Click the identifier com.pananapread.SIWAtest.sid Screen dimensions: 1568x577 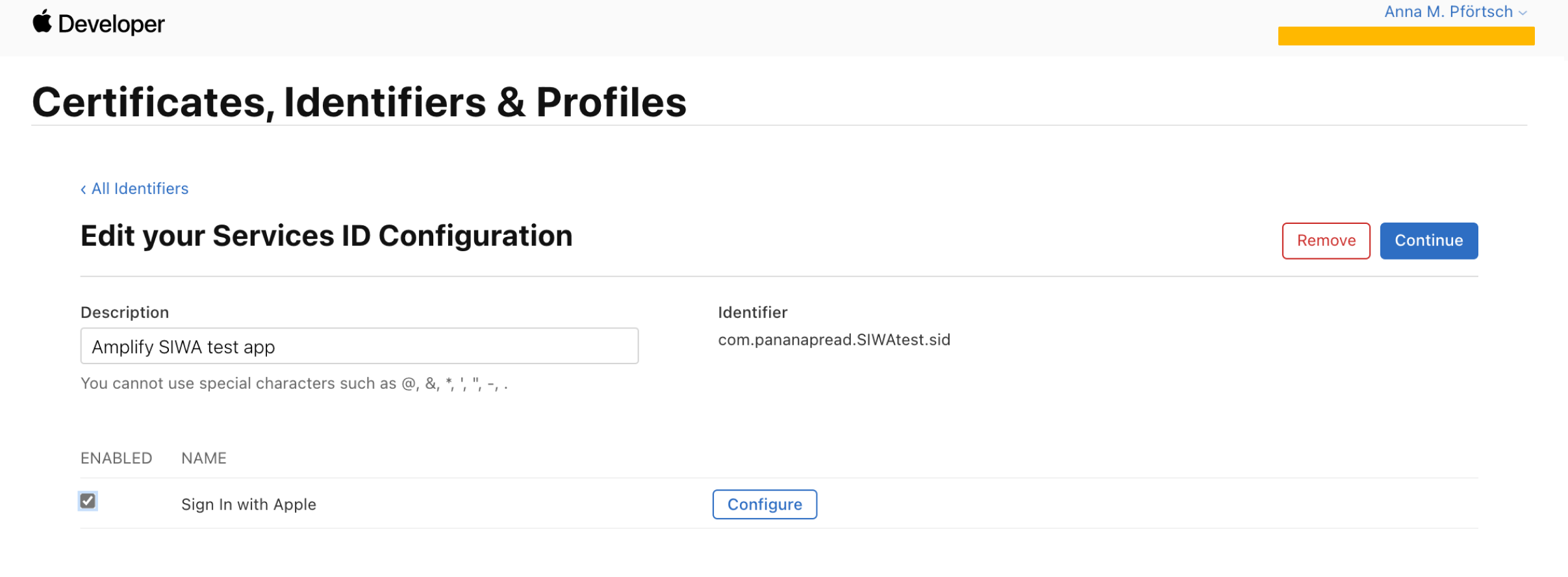pyautogui.click(x=834, y=339)
